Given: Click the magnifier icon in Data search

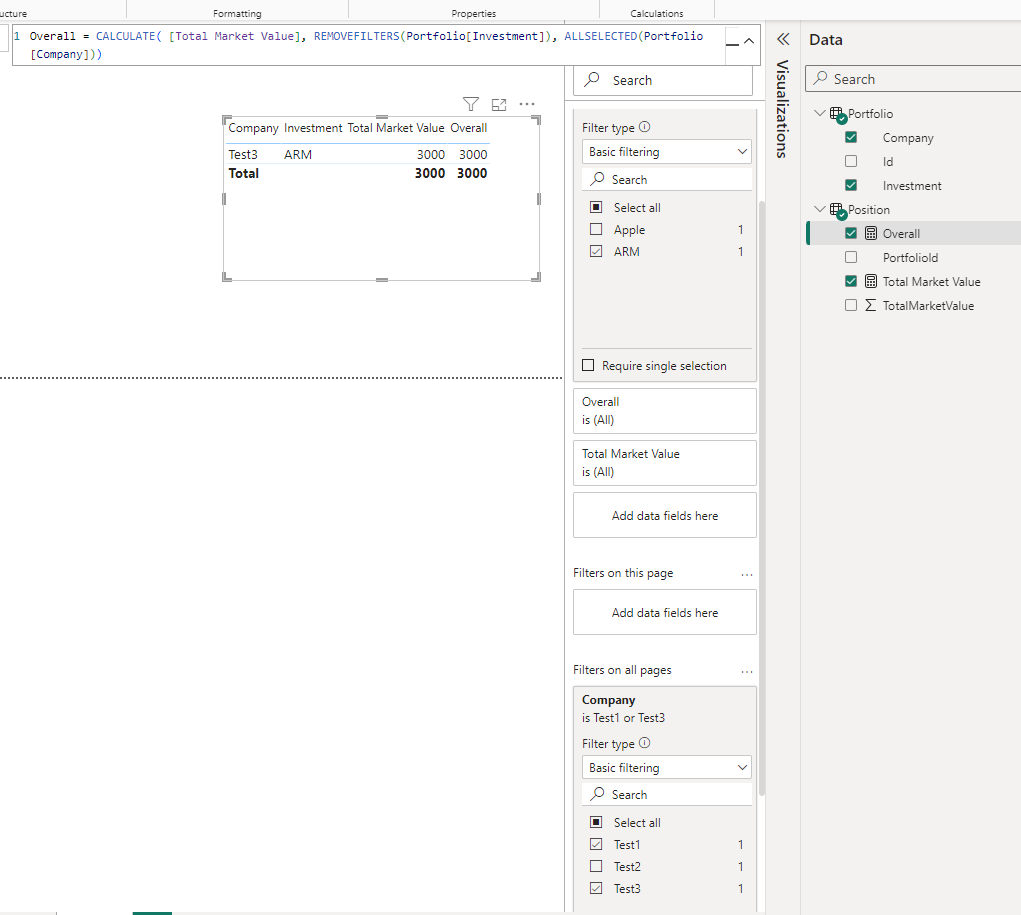Looking at the screenshot, I should (x=821, y=78).
